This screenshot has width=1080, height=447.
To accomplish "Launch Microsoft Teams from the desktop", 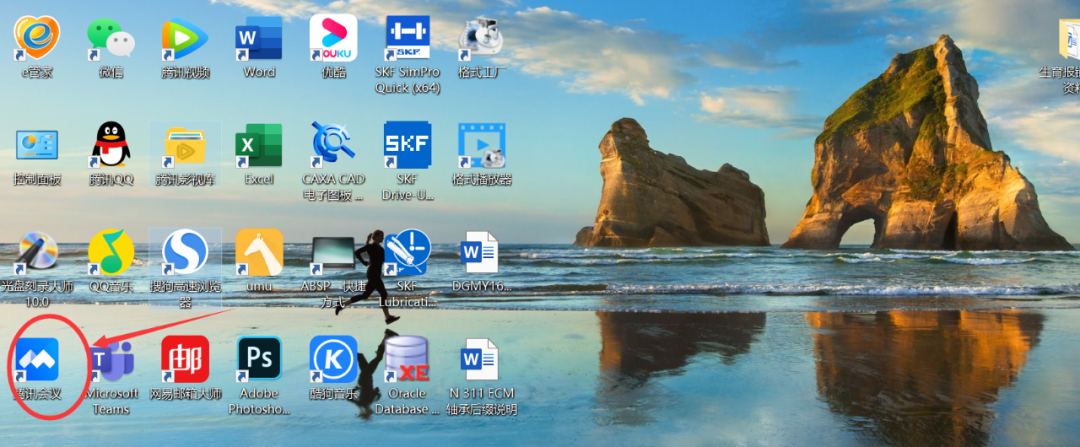I will [x=111, y=360].
